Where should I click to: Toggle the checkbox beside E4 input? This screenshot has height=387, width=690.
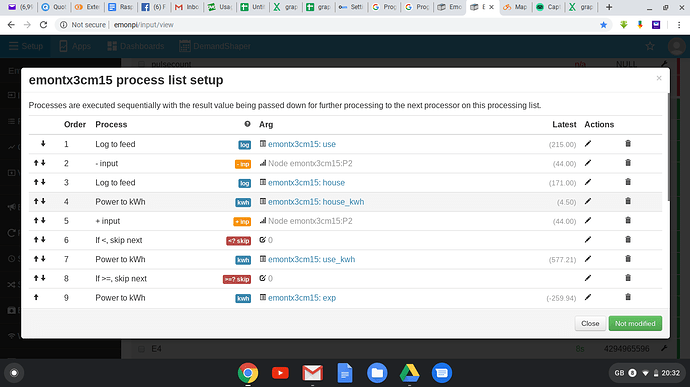tap(142, 349)
